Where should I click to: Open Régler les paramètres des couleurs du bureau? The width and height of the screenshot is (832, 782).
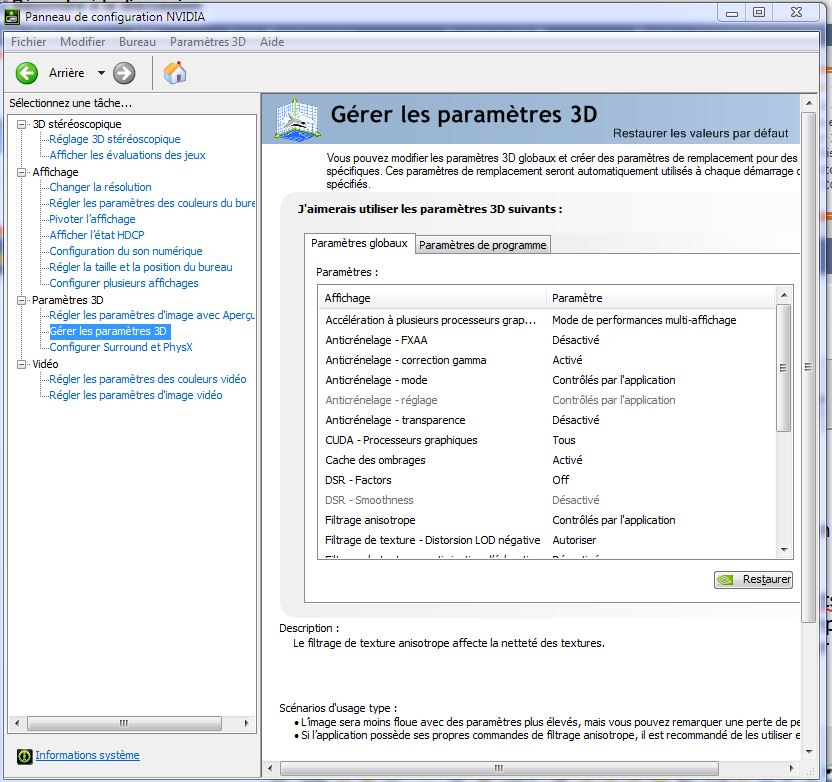click(x=152, y=203)
